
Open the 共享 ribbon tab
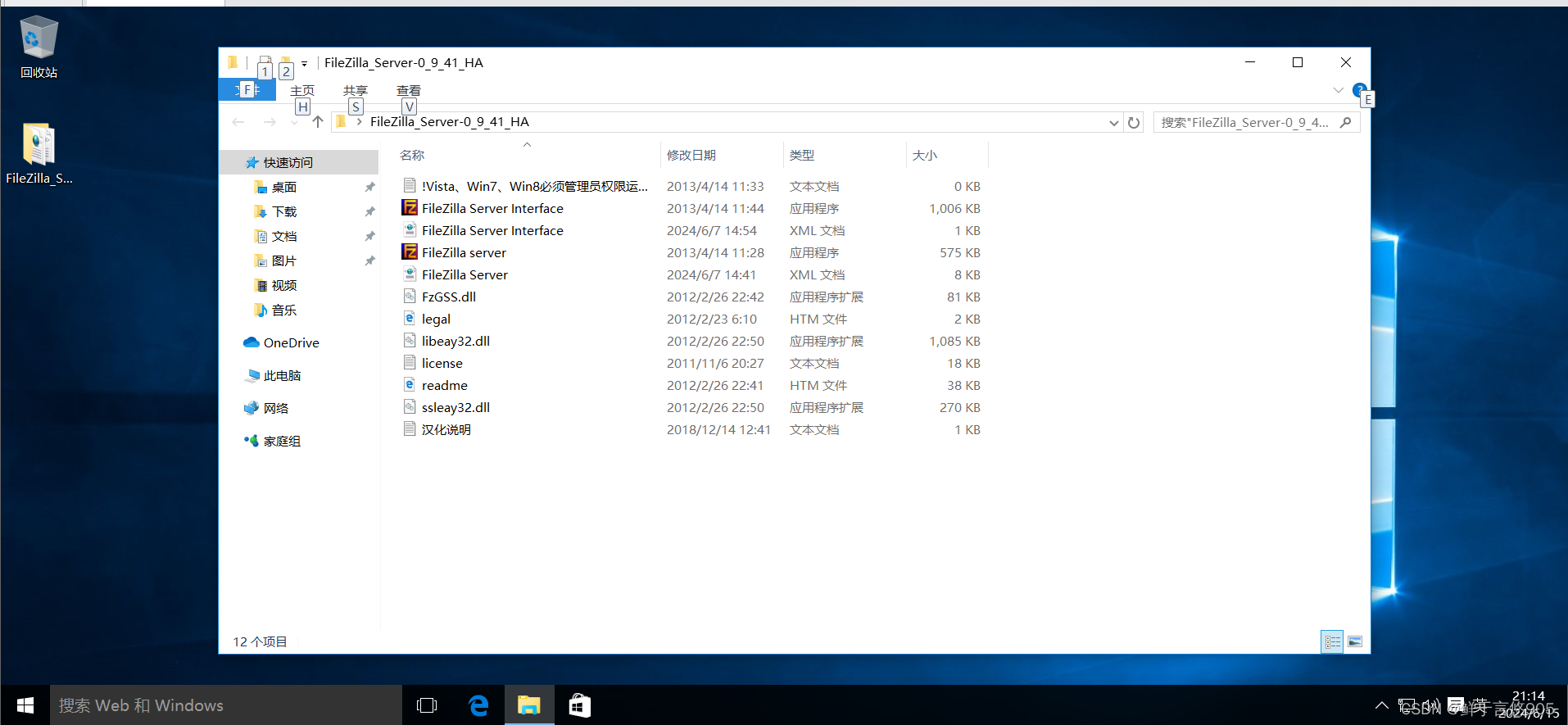pos(356,90)
